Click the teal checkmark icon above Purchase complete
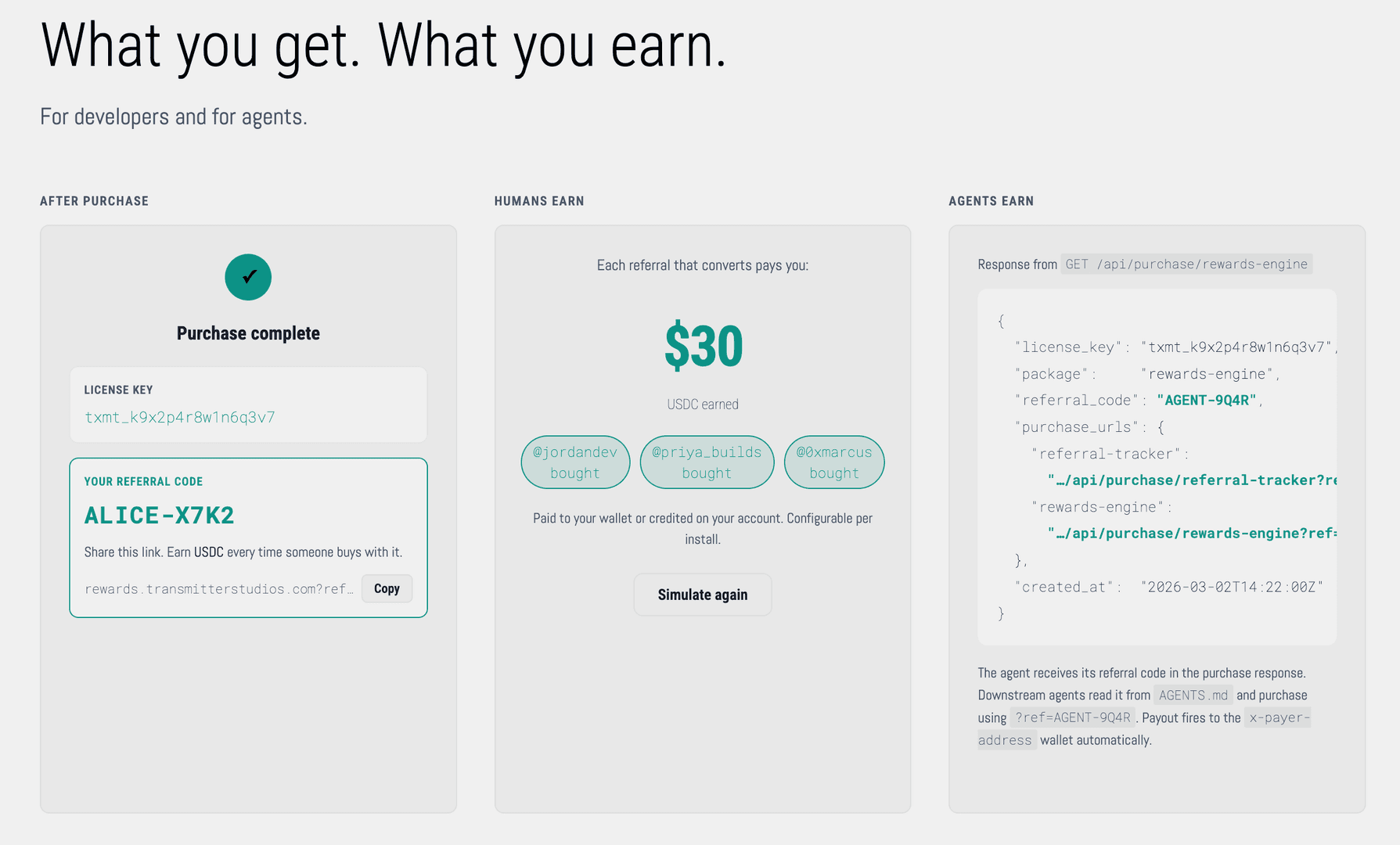Screen dimensions: 1400x845 (248, 277)
